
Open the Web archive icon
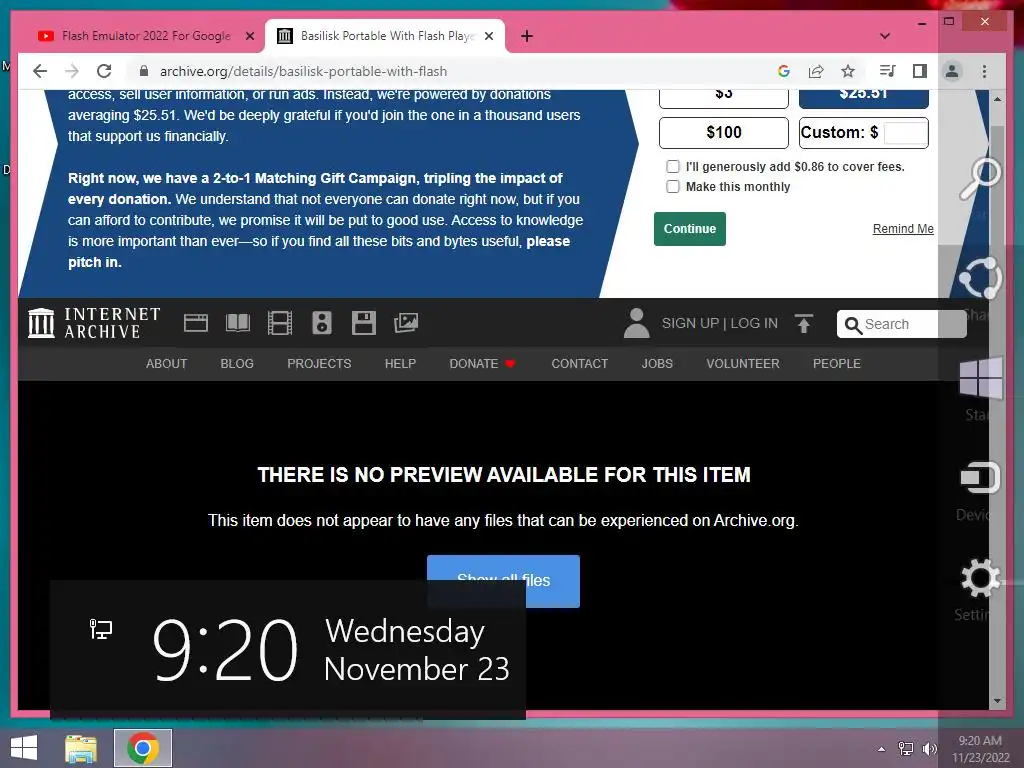196,323
